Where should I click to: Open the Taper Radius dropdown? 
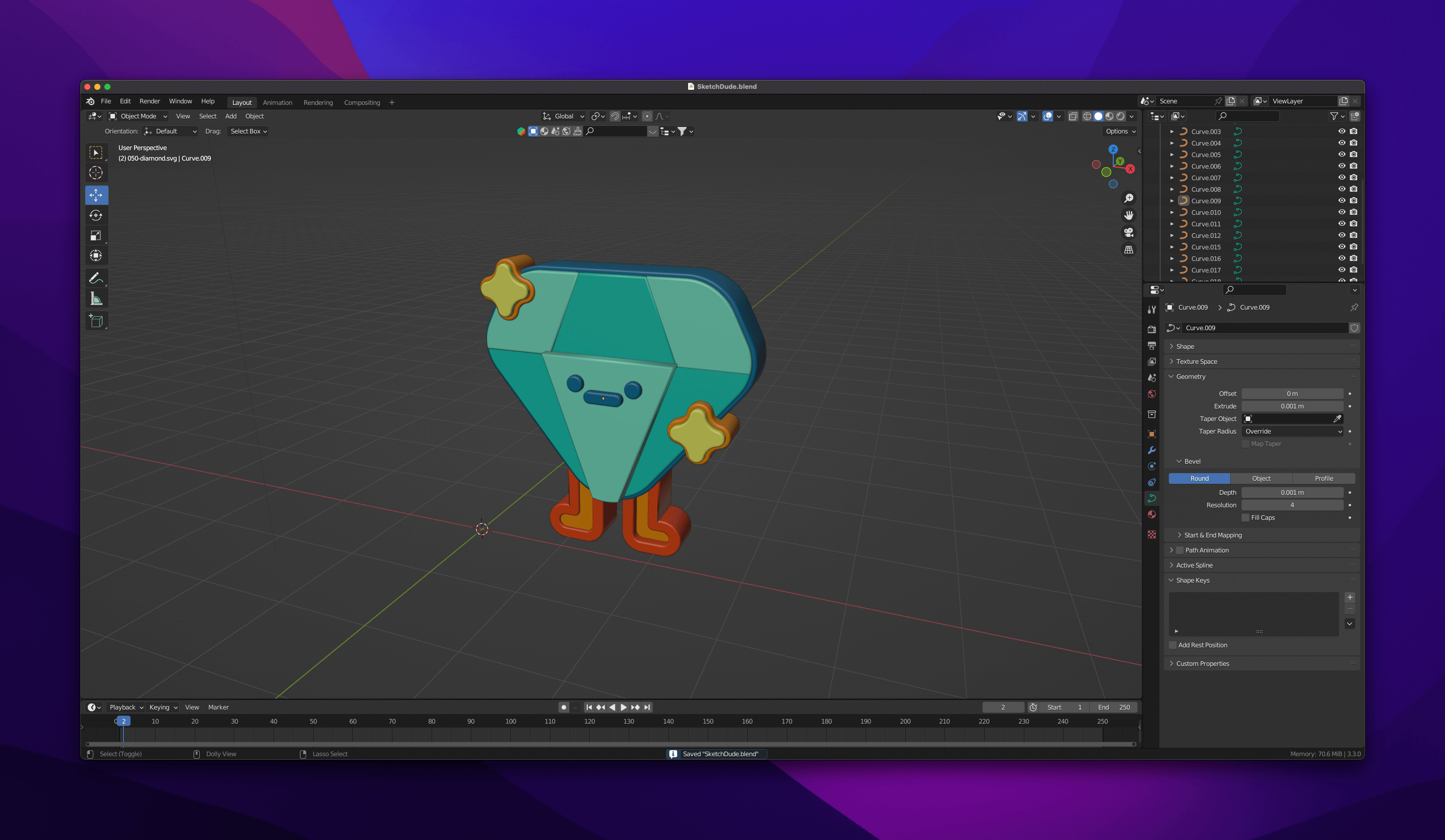1293,431
